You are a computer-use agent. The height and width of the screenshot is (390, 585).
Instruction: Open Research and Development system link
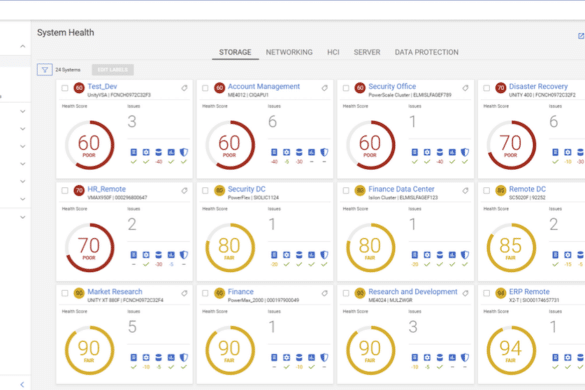point(413,291)
